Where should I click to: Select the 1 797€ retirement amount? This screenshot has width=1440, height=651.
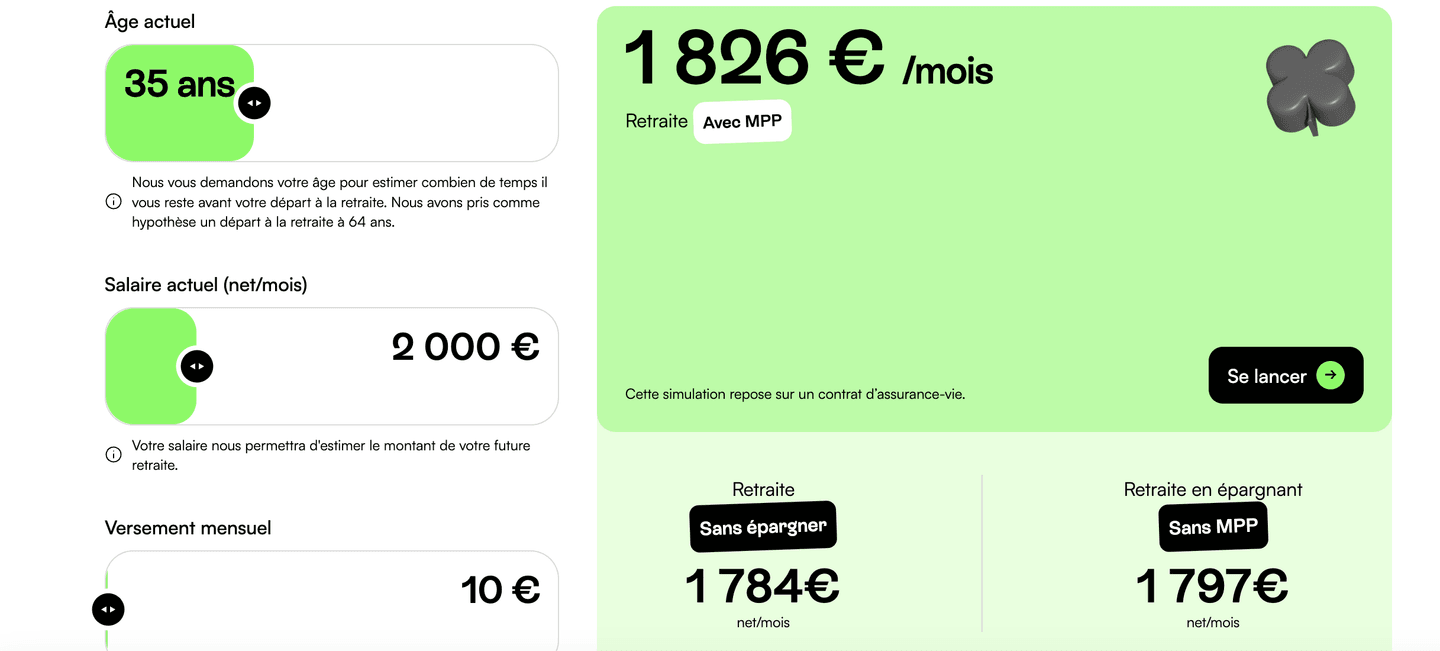(1212, 586)
